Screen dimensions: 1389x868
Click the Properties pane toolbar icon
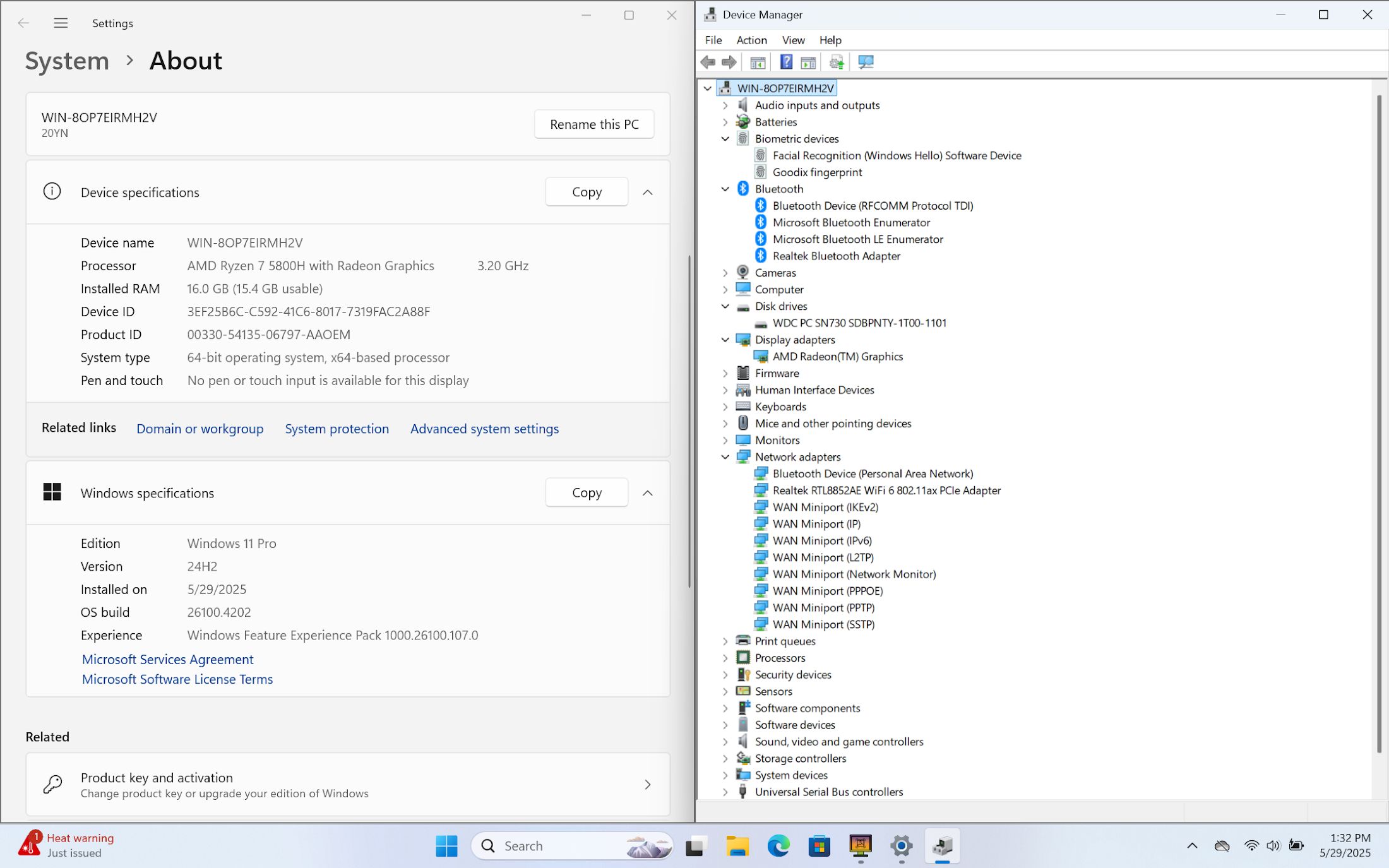(x=808, y=62)
